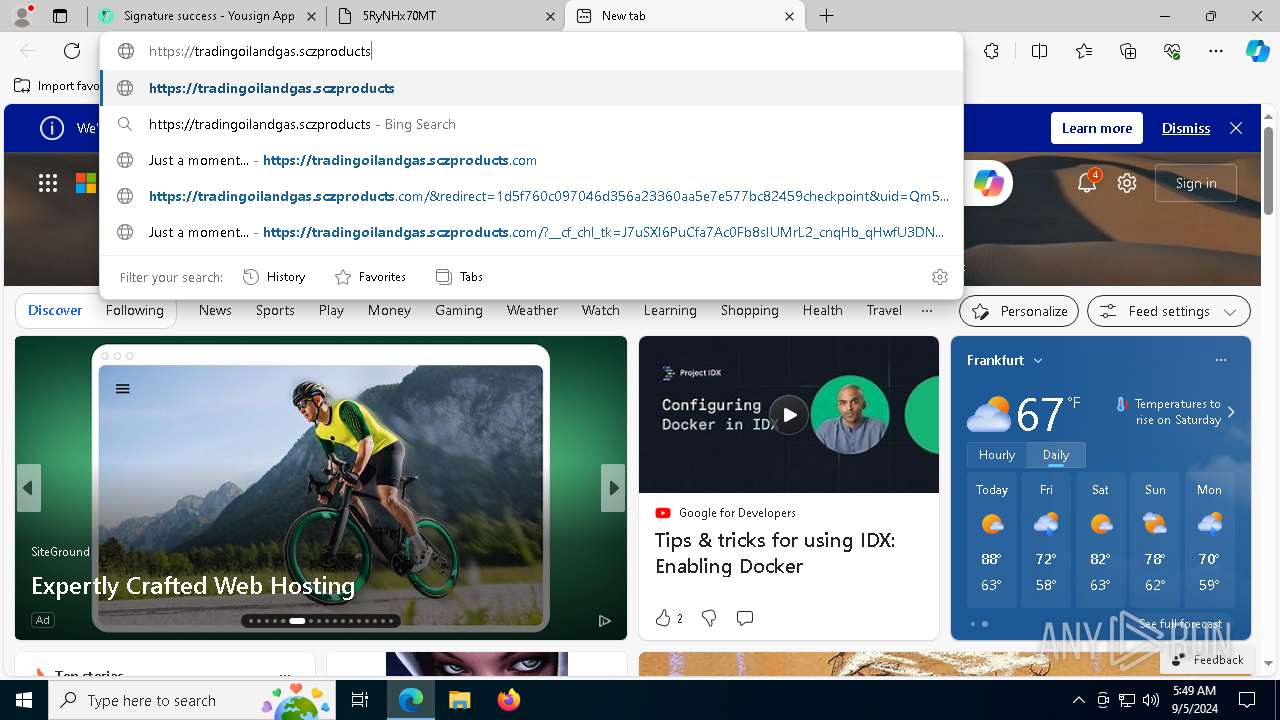Open the Feed settings dropdown

click(1168, 311)
